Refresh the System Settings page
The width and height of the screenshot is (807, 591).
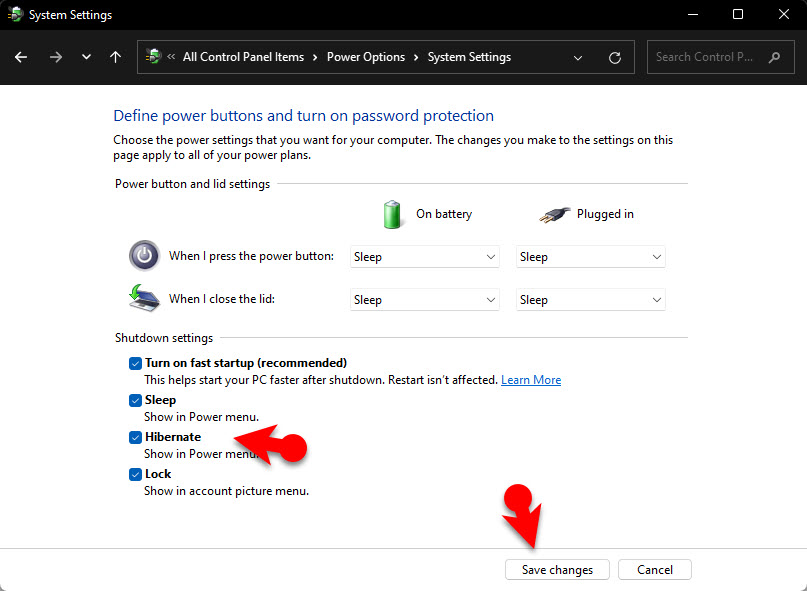click(615, 58)
